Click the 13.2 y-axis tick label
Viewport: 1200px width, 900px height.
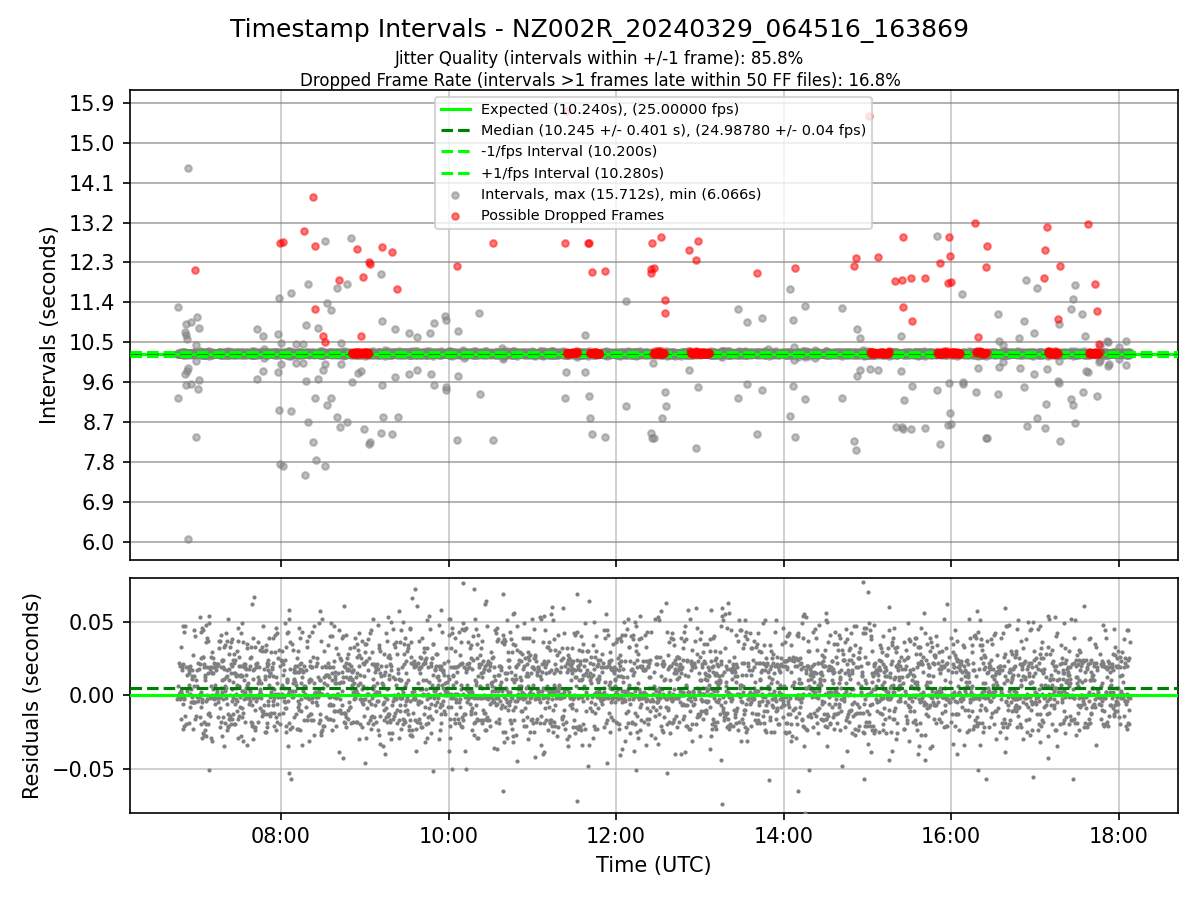click(x=96, y=223)
